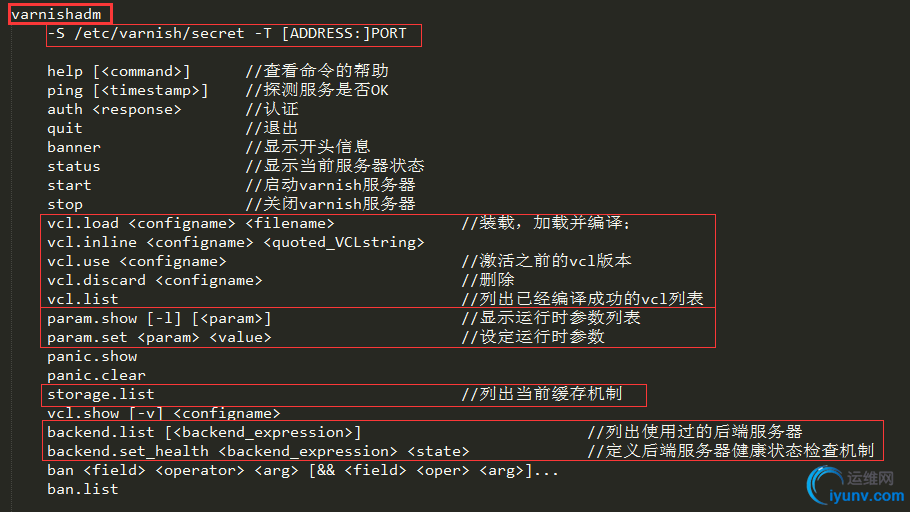The height and width of the screenshot is (512, 910).
Task: Click the backend.list [<backend_expression>] line
Action: click(x=204, y=432)
